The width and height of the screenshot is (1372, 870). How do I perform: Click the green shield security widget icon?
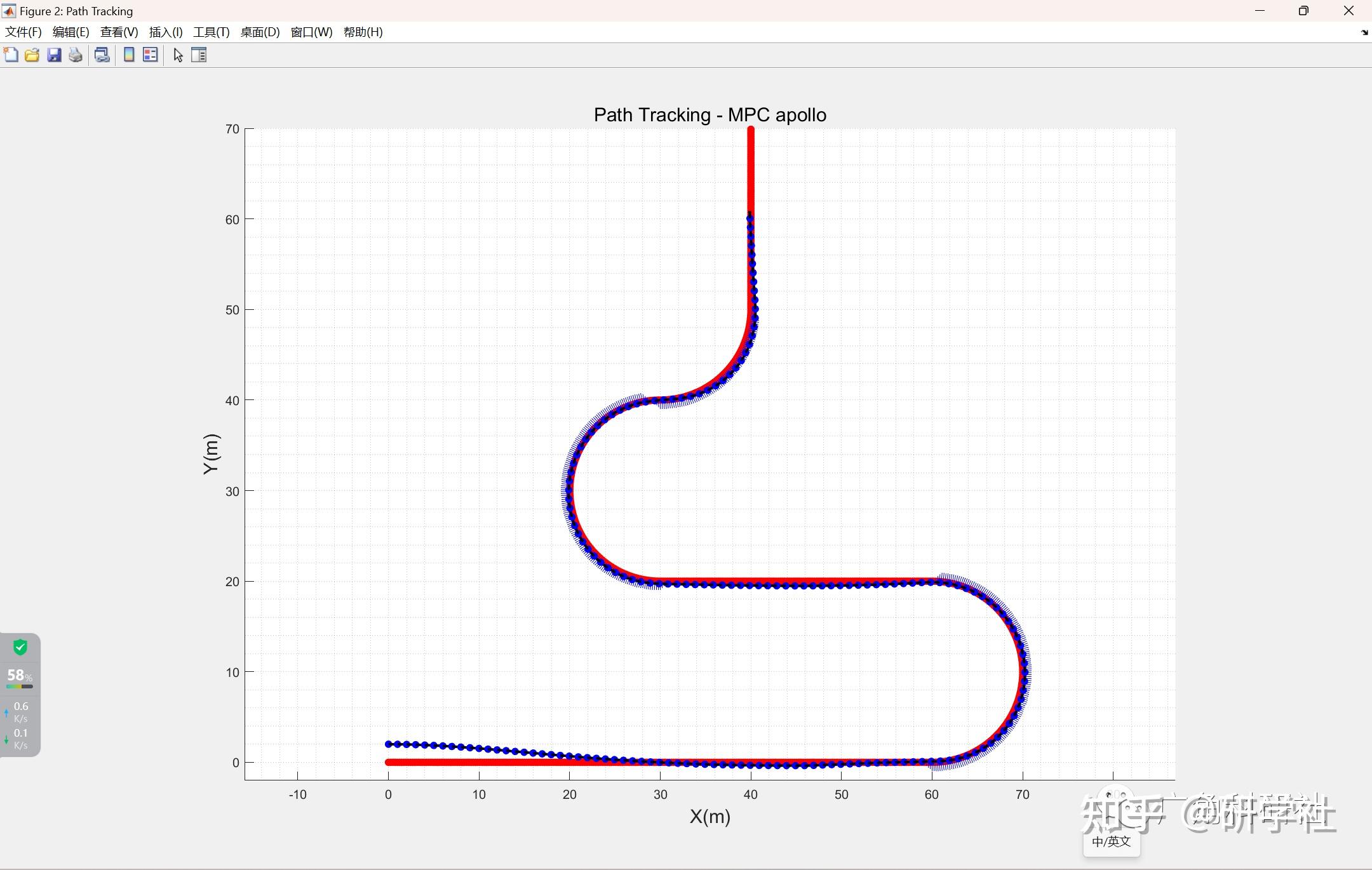coord(20,647)
